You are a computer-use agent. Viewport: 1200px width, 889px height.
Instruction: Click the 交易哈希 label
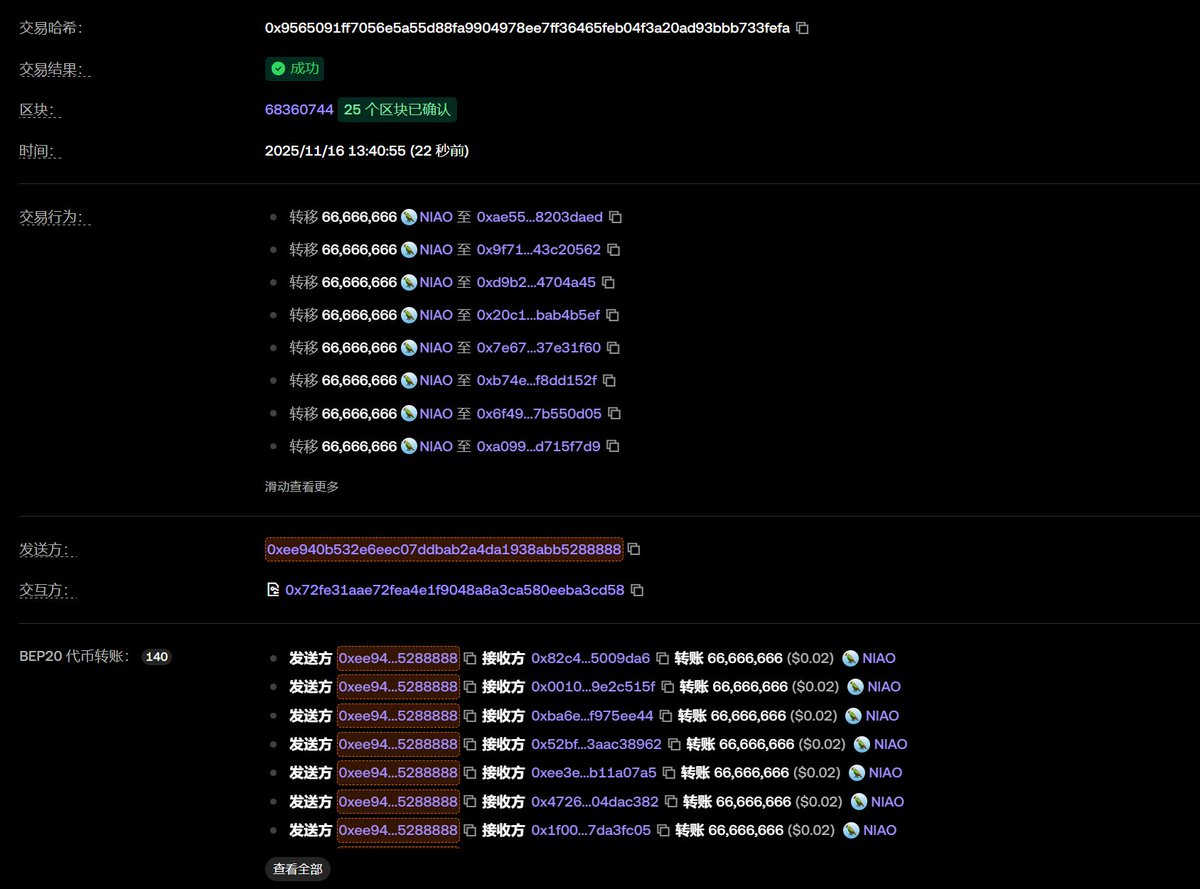(51, 28)
